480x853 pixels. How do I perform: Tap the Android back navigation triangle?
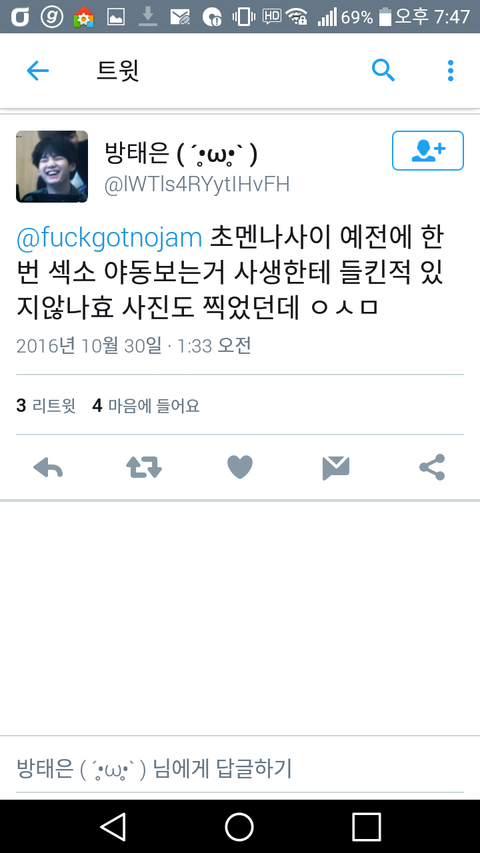coord(113,827)
